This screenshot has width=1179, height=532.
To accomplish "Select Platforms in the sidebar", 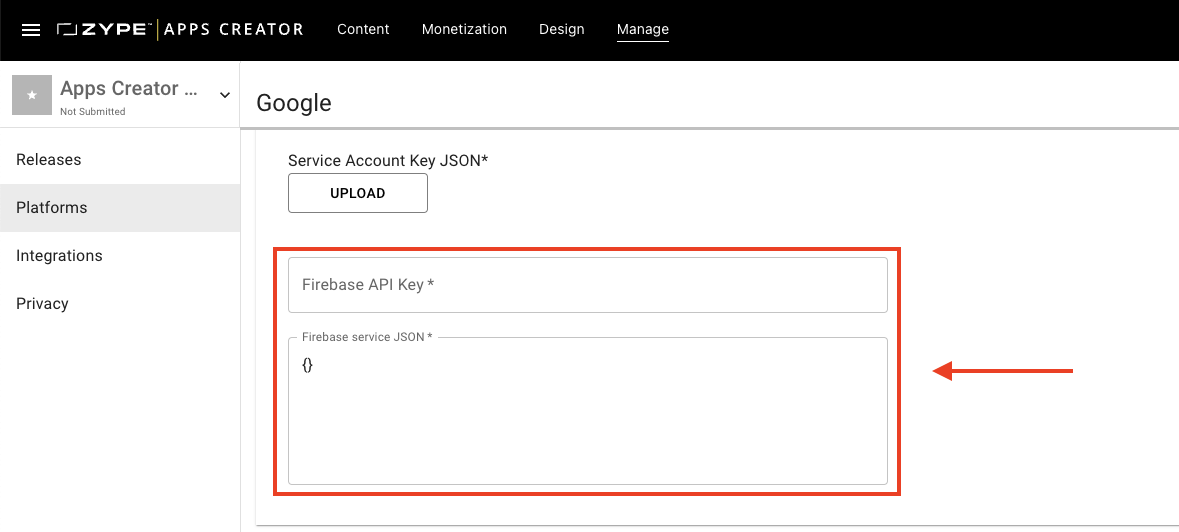I will pyautogui.click(x=120, y=207).
